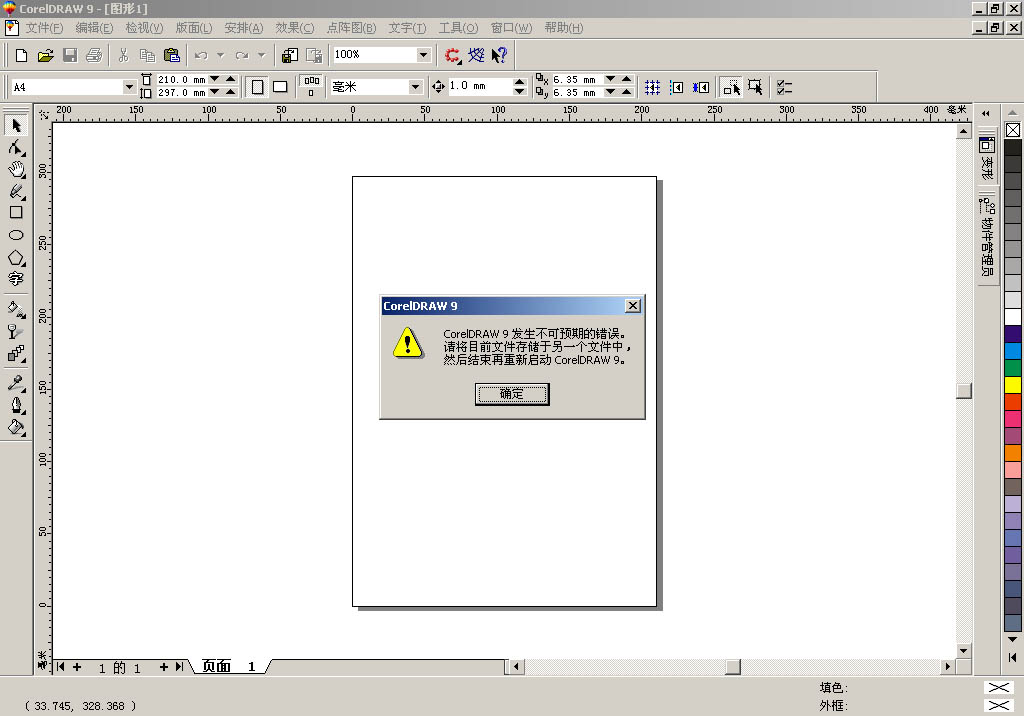
Task: Open the application launcher icon
Action: 452,56
